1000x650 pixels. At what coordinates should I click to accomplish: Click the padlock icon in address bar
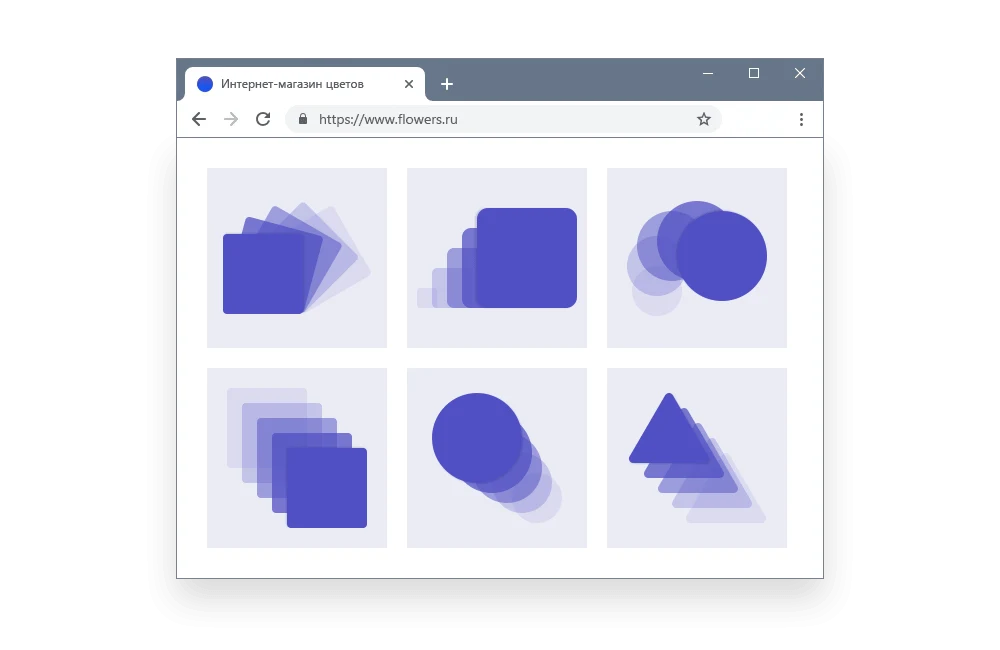[303, 119]
